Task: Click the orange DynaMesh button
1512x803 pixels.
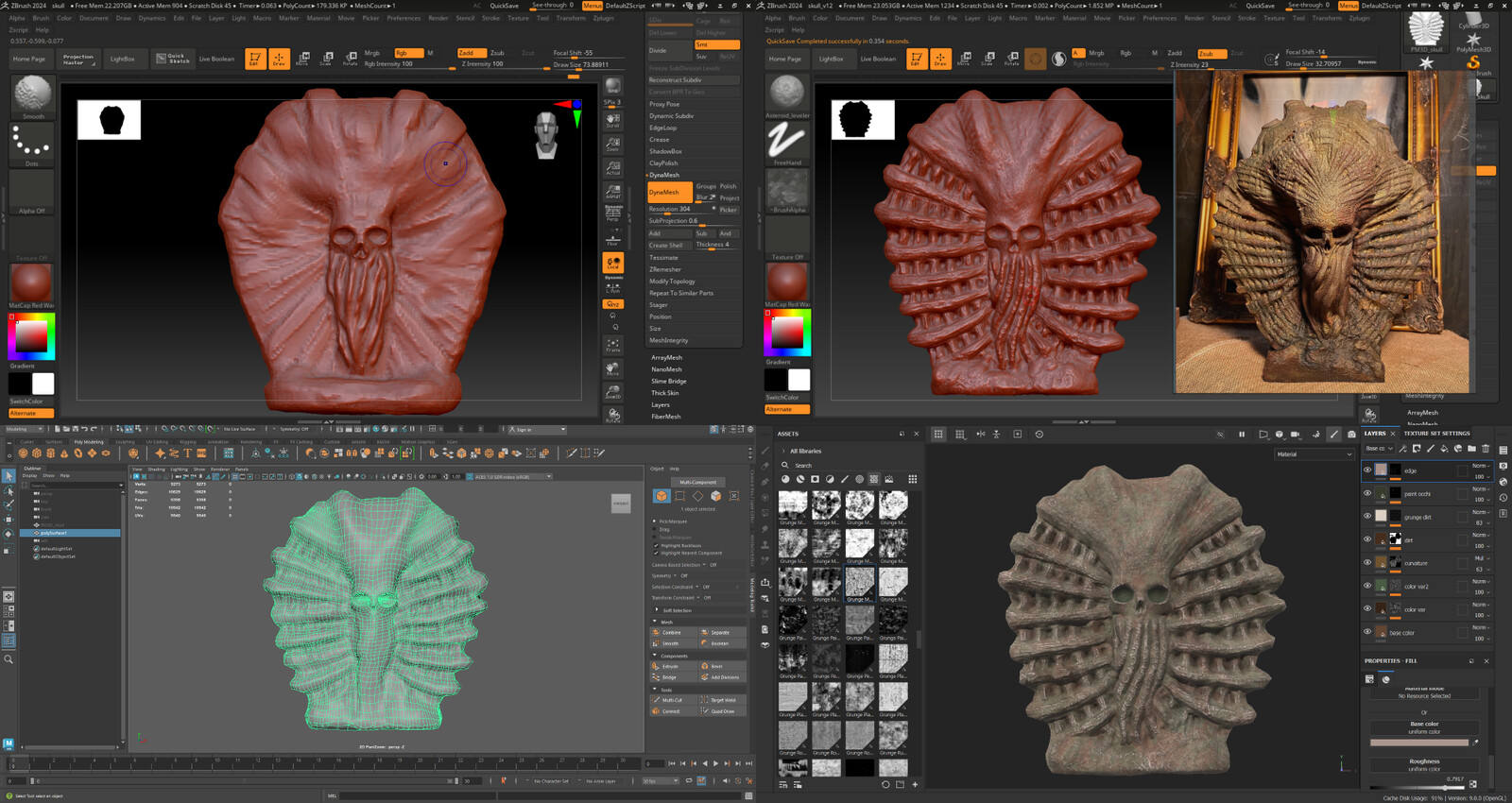Action: (669, 193)
